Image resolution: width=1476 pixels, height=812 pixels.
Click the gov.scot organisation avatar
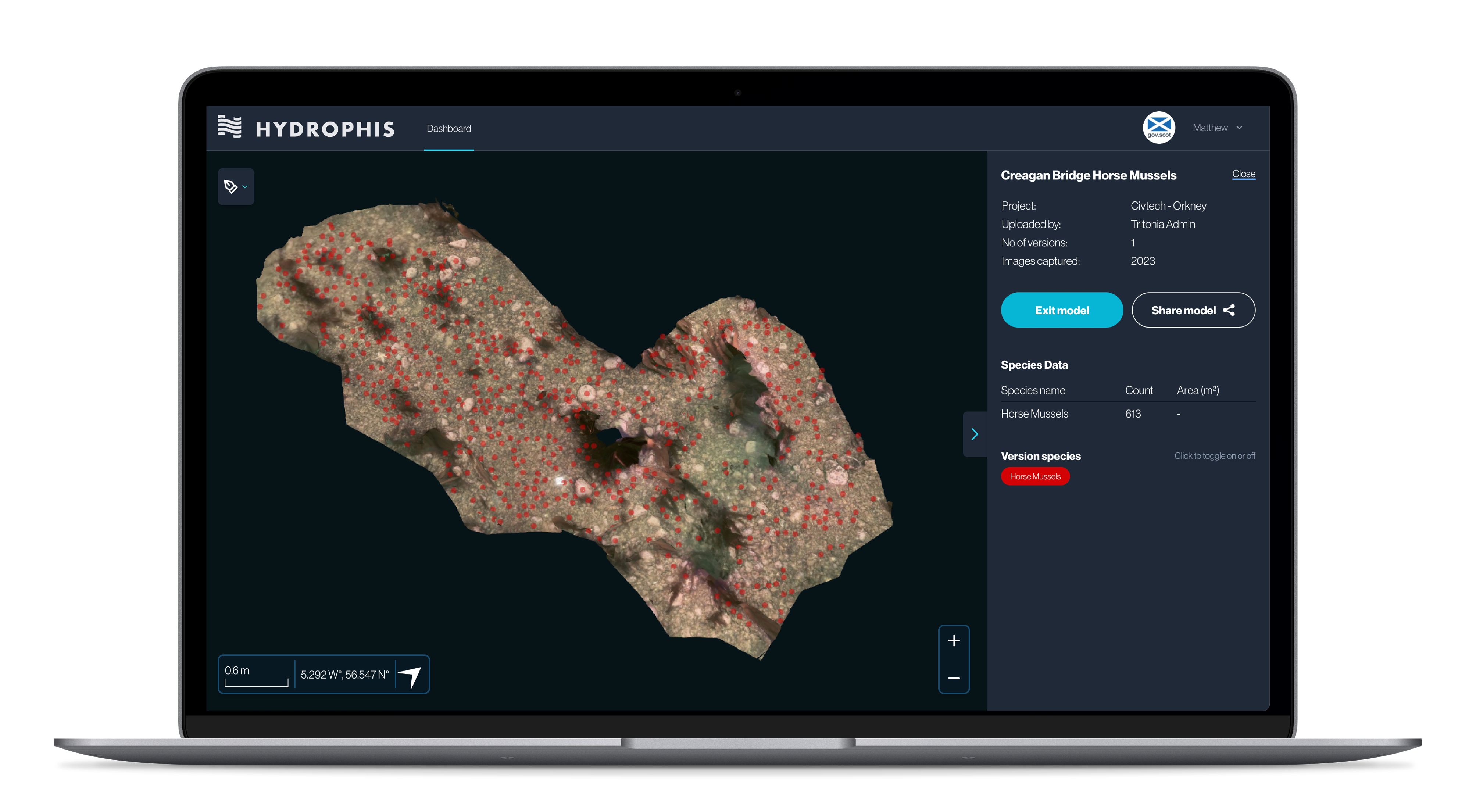point(1159,128)
